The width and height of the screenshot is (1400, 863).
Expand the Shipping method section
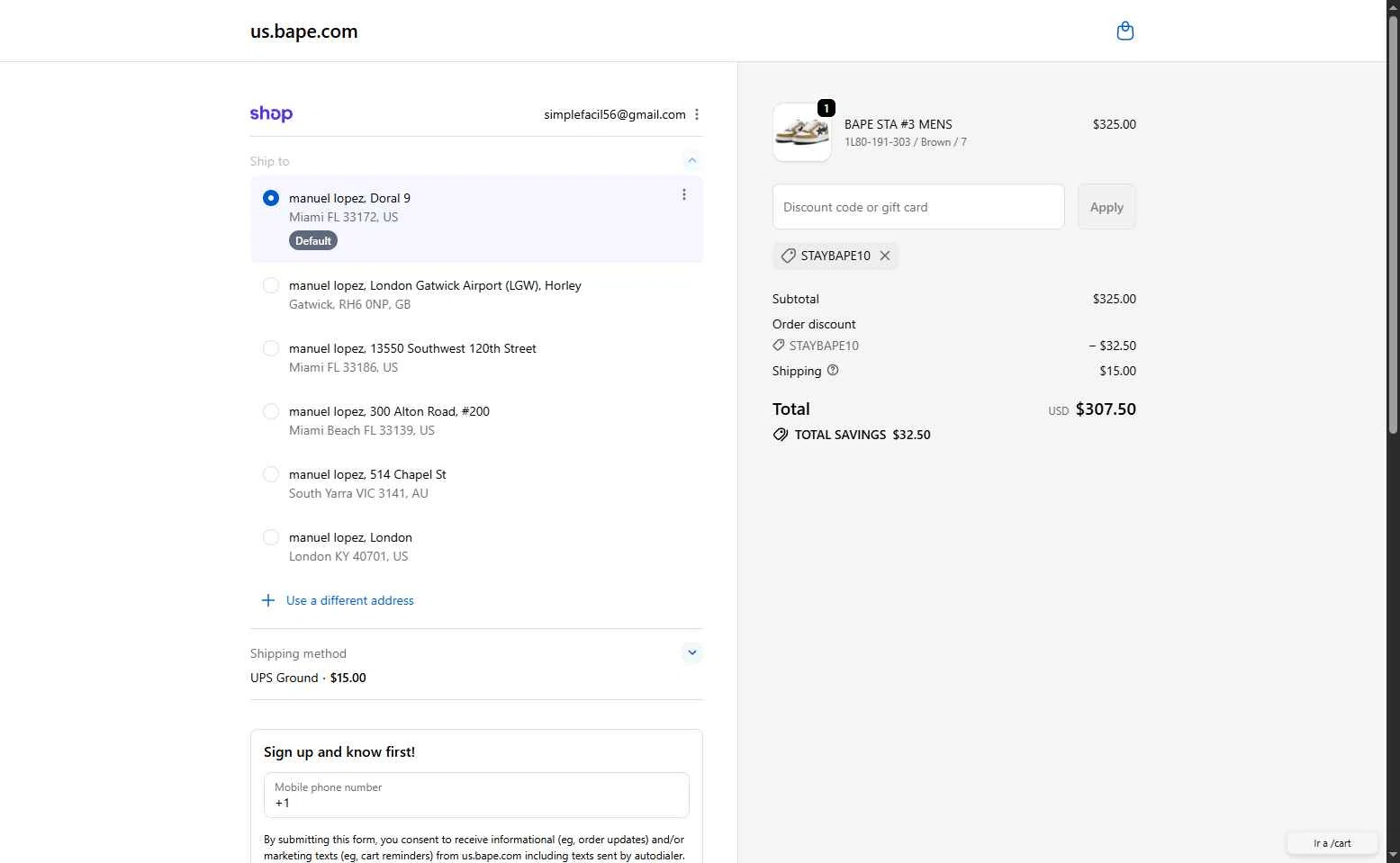[x=691, y=652]
